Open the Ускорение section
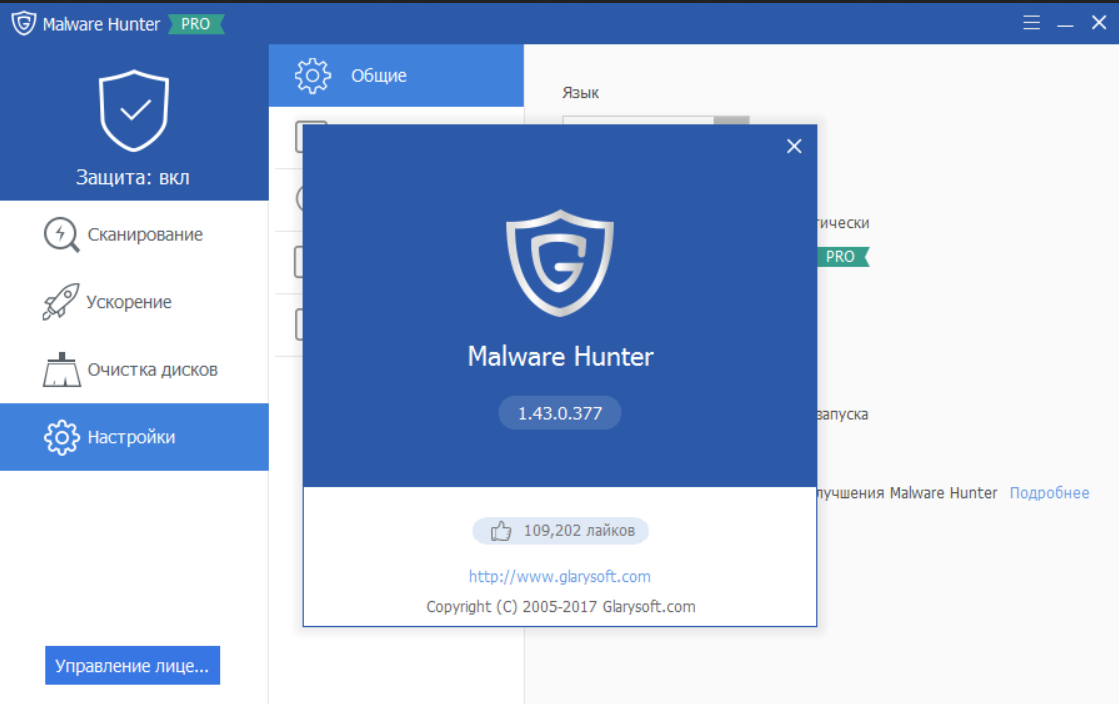 coord(134,302)
